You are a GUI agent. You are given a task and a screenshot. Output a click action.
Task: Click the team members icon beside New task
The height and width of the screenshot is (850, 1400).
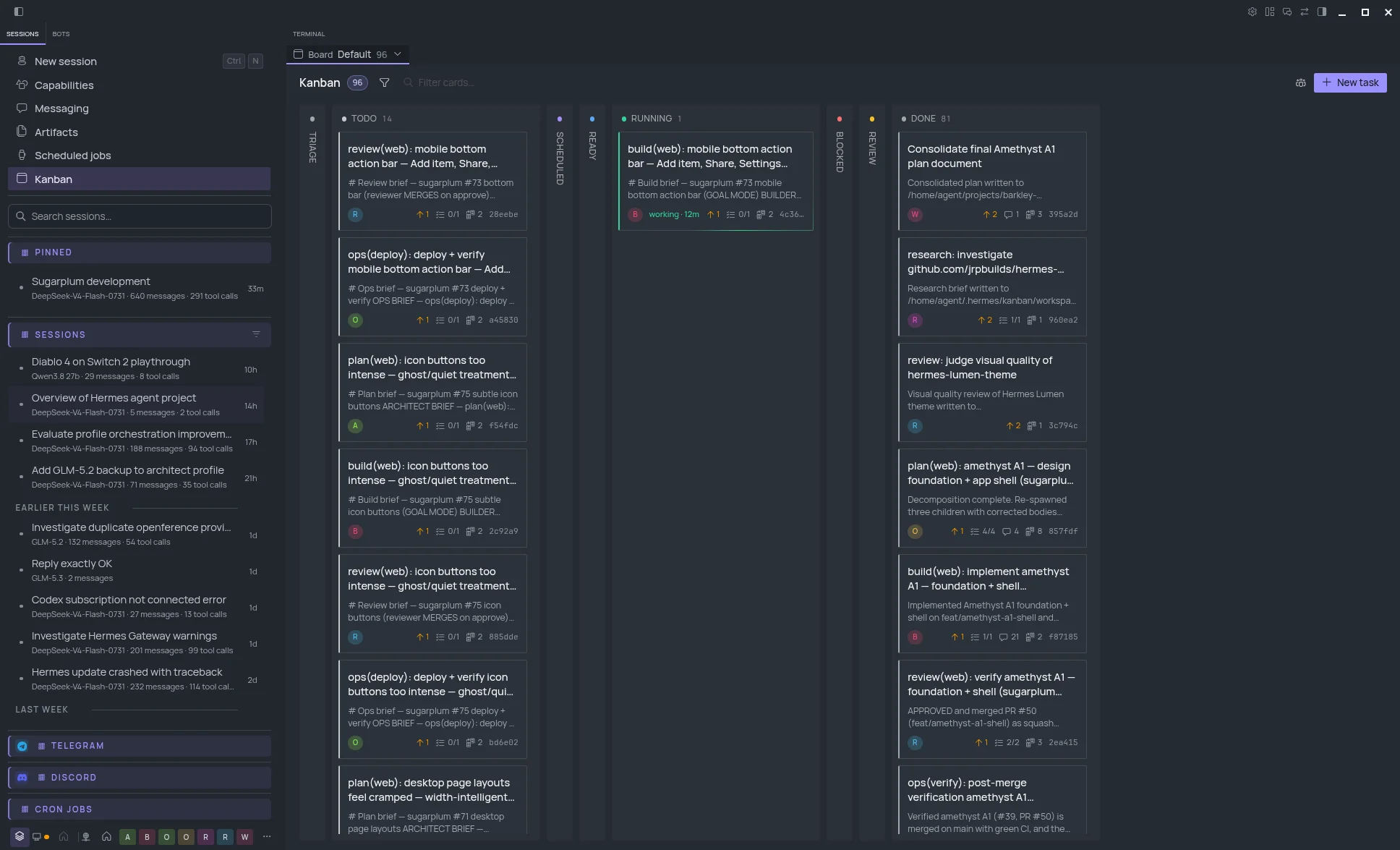1301,82
